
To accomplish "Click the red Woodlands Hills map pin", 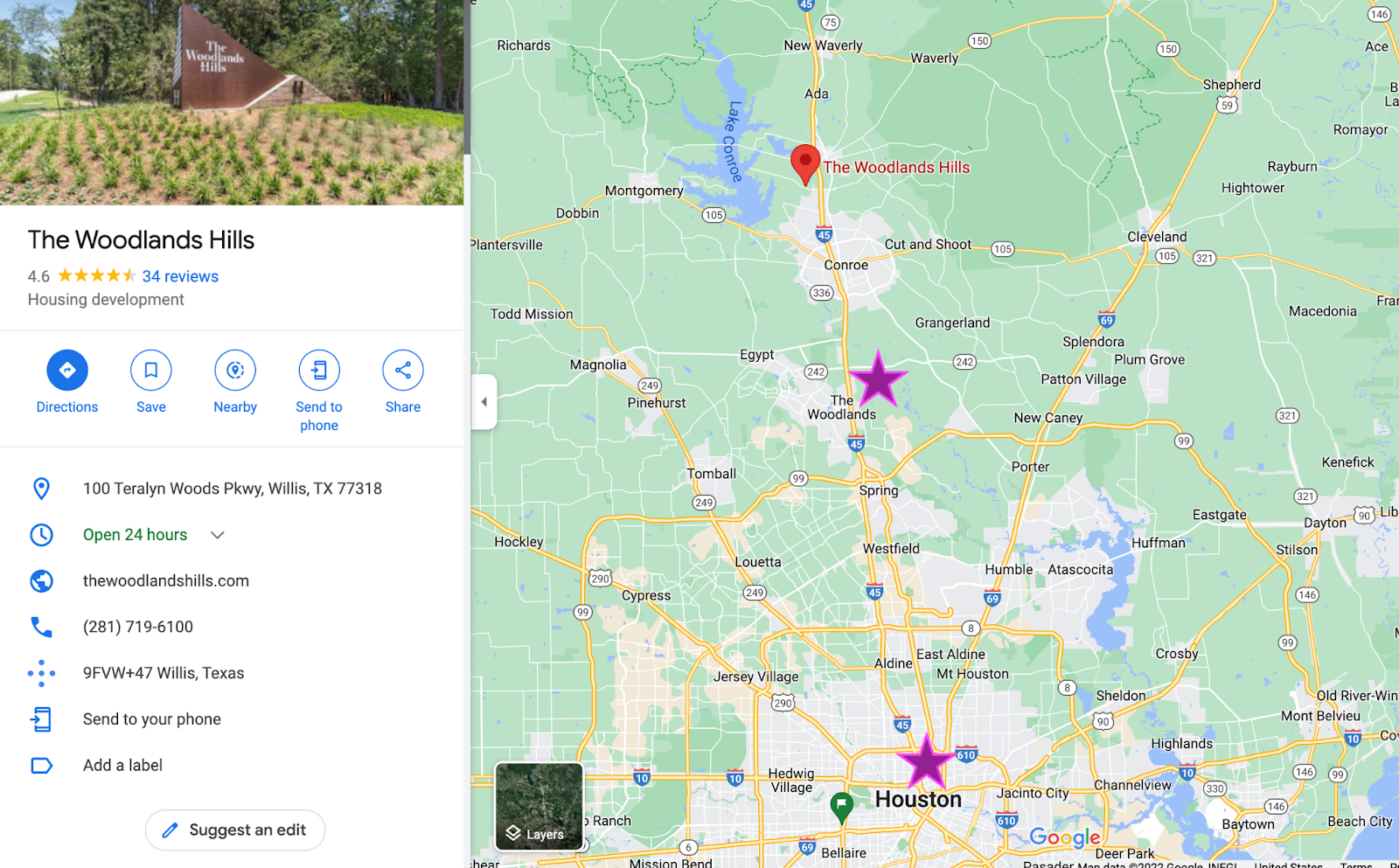I will 805,164.
